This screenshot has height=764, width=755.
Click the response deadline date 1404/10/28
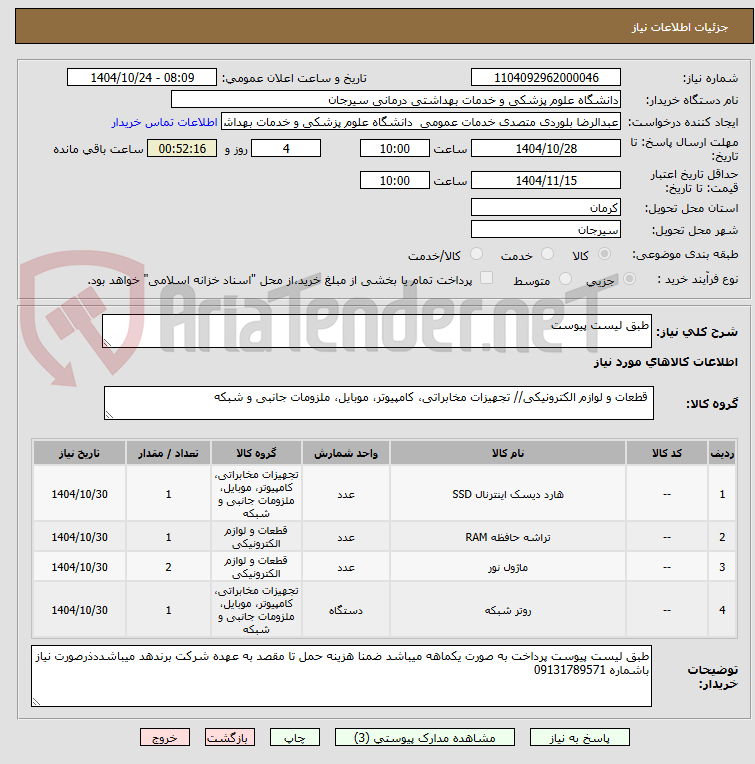click(x=546, y=149)
